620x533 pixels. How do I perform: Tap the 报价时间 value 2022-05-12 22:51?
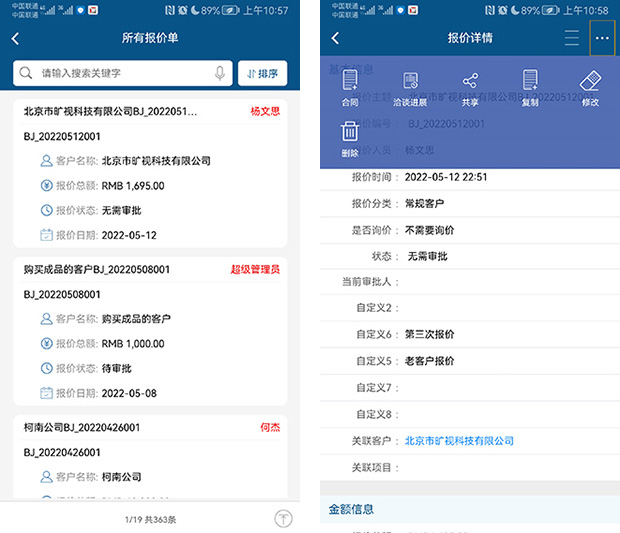click(x=446, y=177)
